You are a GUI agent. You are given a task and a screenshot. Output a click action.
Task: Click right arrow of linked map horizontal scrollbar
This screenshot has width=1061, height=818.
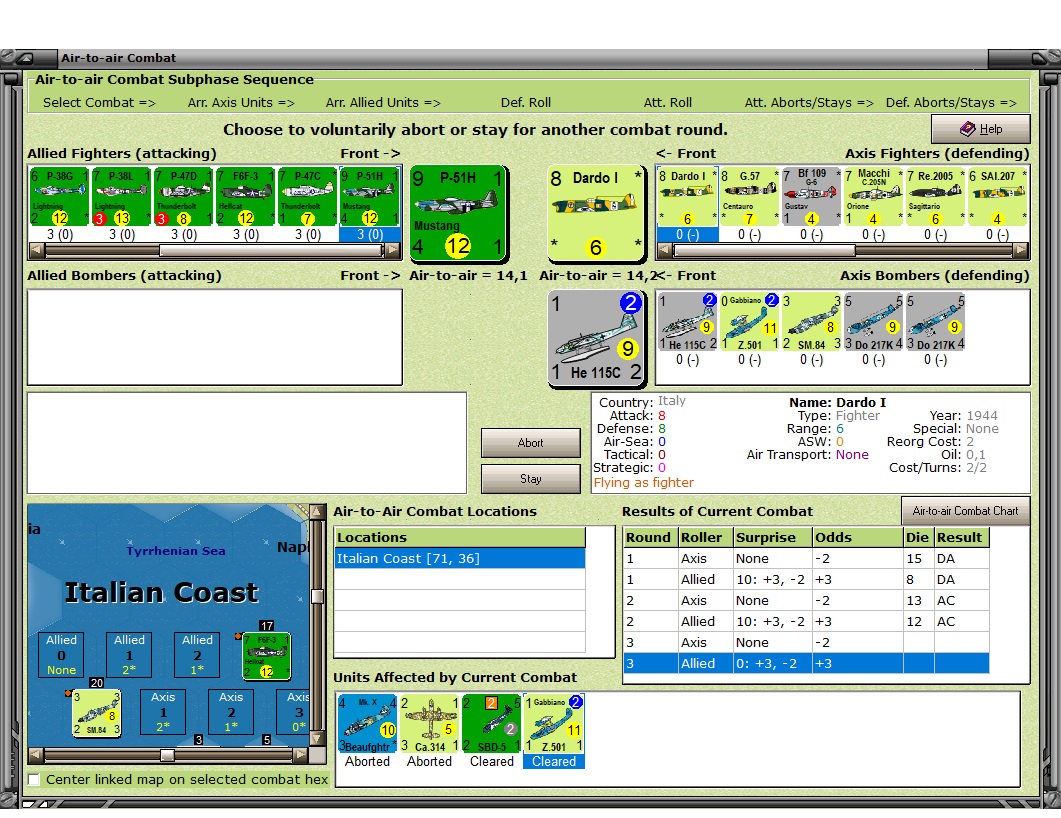tap(302, 755)
